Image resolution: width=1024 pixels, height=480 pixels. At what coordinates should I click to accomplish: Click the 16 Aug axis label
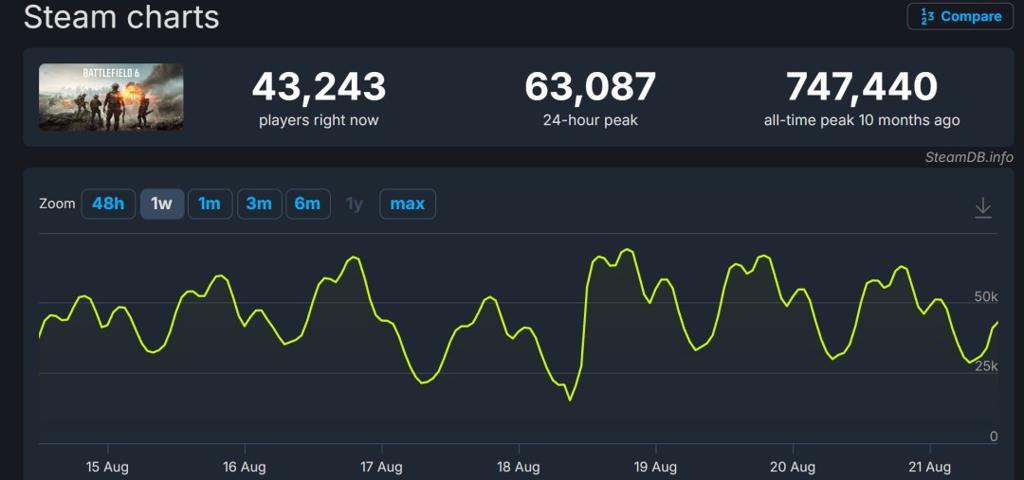(244, 467)
